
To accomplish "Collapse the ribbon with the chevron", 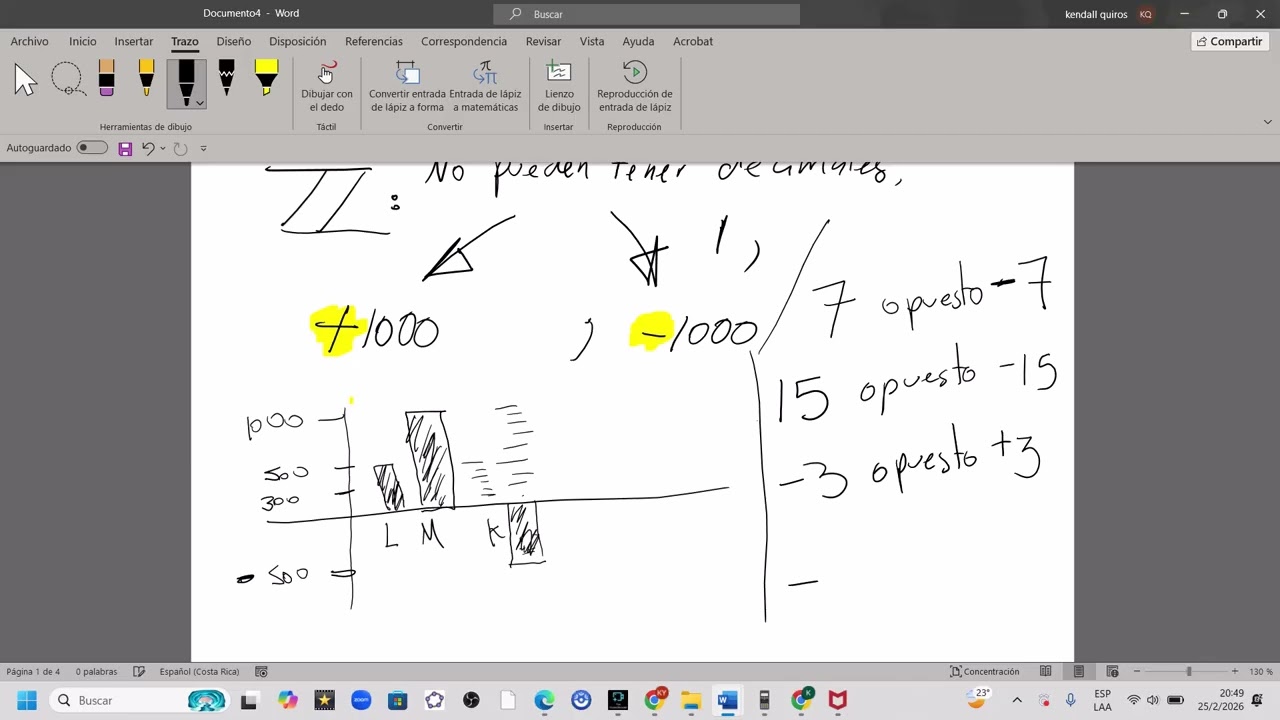I will pos(1267,122).
